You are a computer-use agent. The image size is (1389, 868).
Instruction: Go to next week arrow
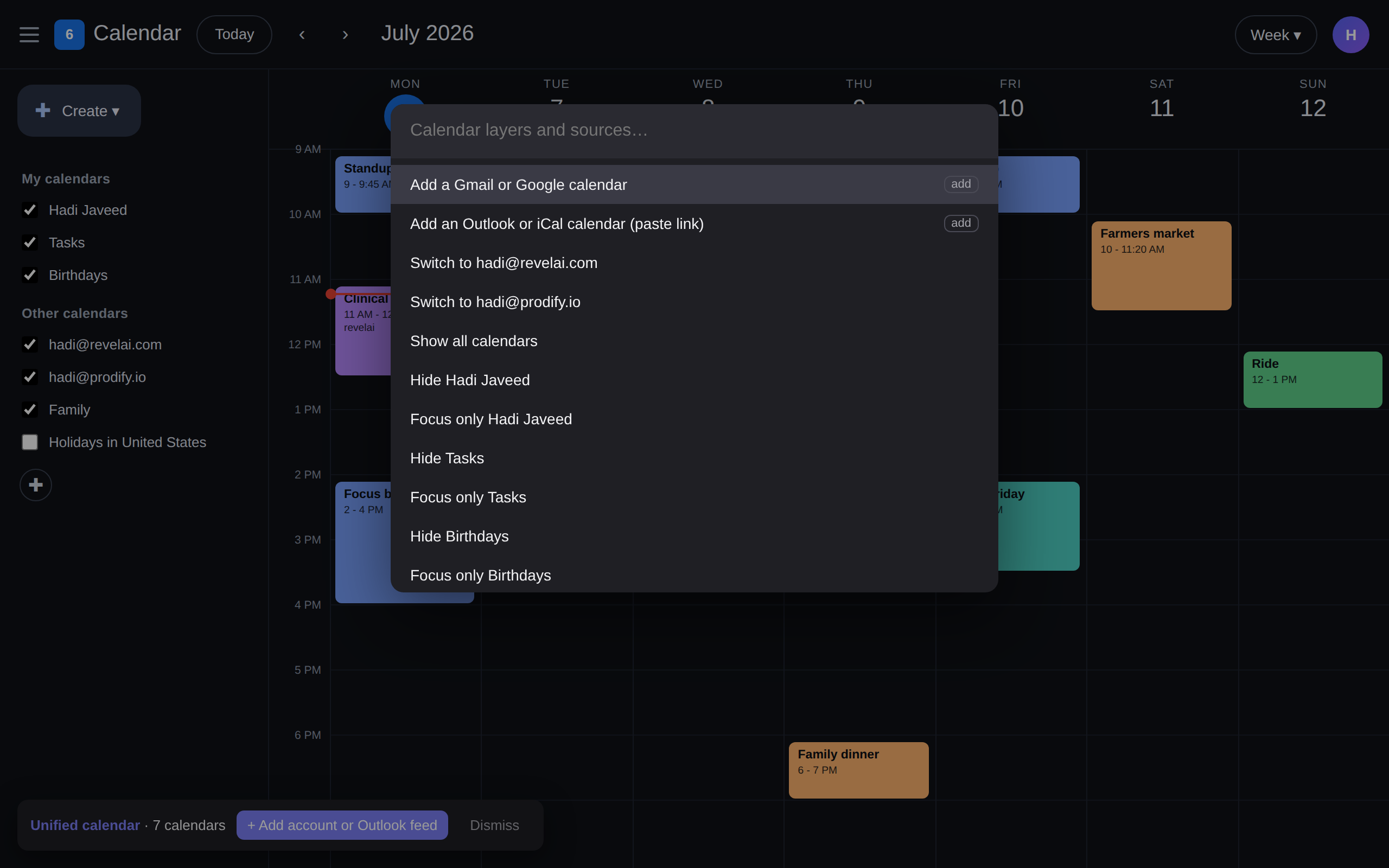345,35
